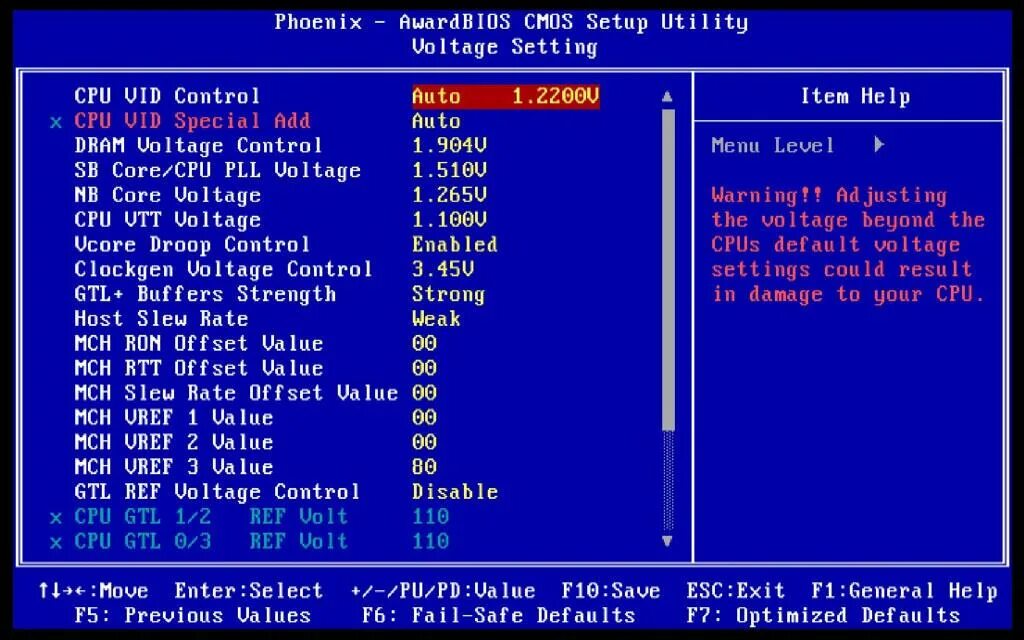Edit the 80 value of MCH VREF 3
The image size is (1024, 640).
tap(424, 467)
